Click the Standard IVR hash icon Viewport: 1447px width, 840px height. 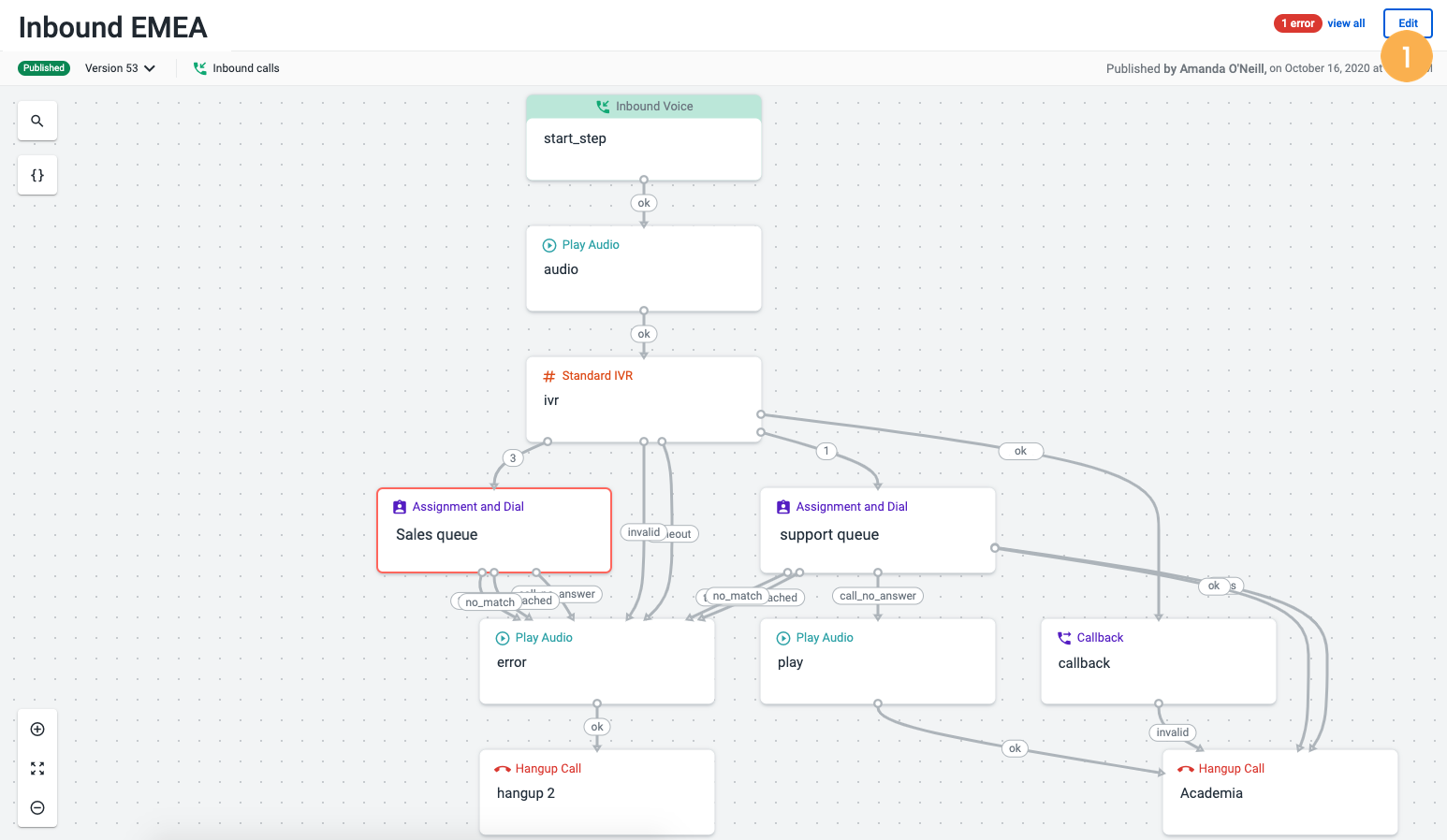click(x=549, y=376)
